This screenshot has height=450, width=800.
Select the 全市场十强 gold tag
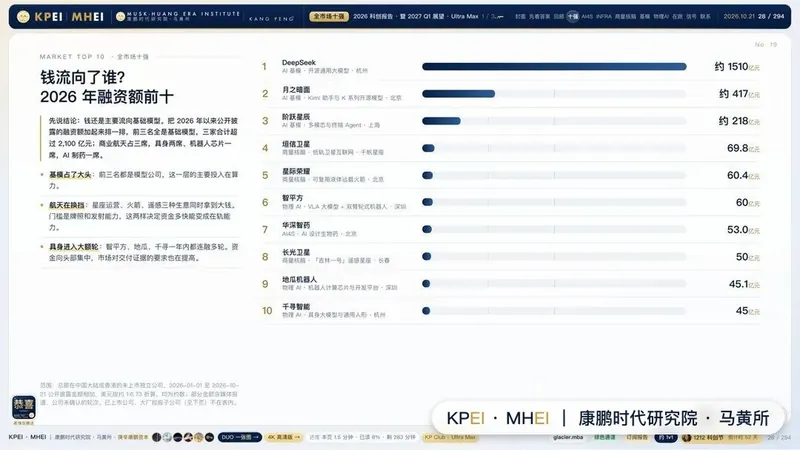pyautogui.click(x=329, y=16)
